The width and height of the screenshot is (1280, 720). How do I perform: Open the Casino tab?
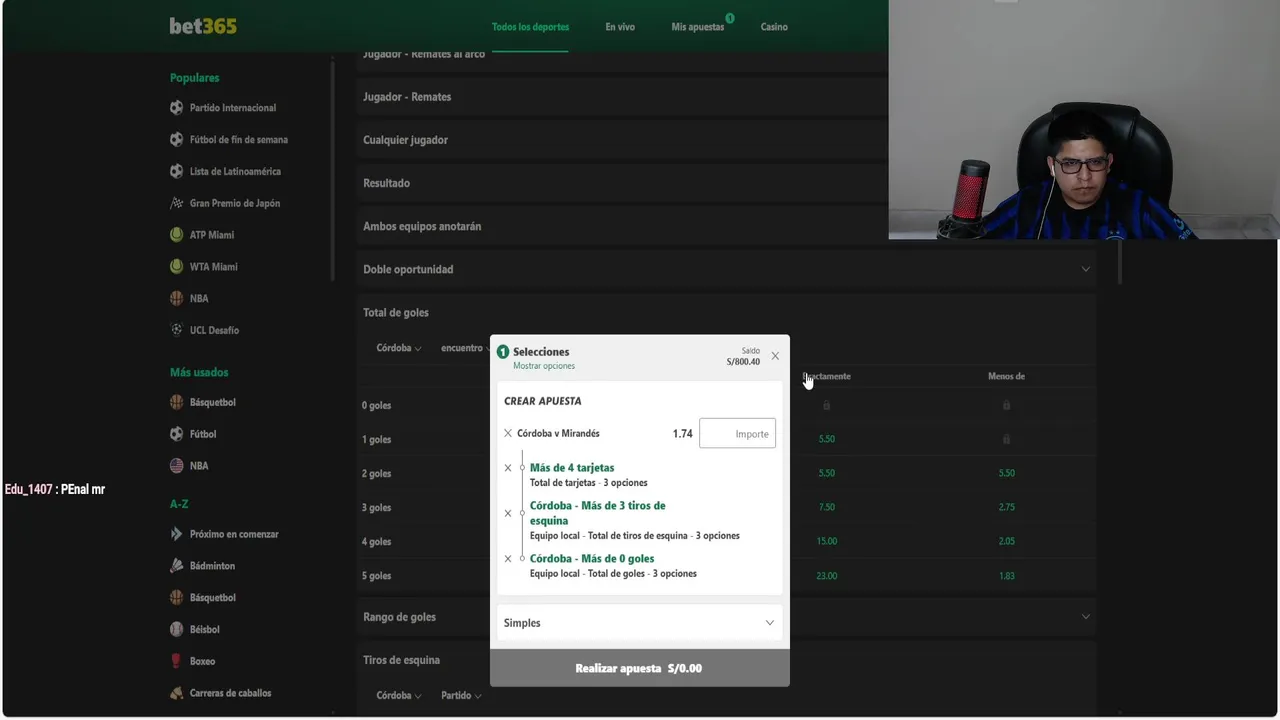774,27
